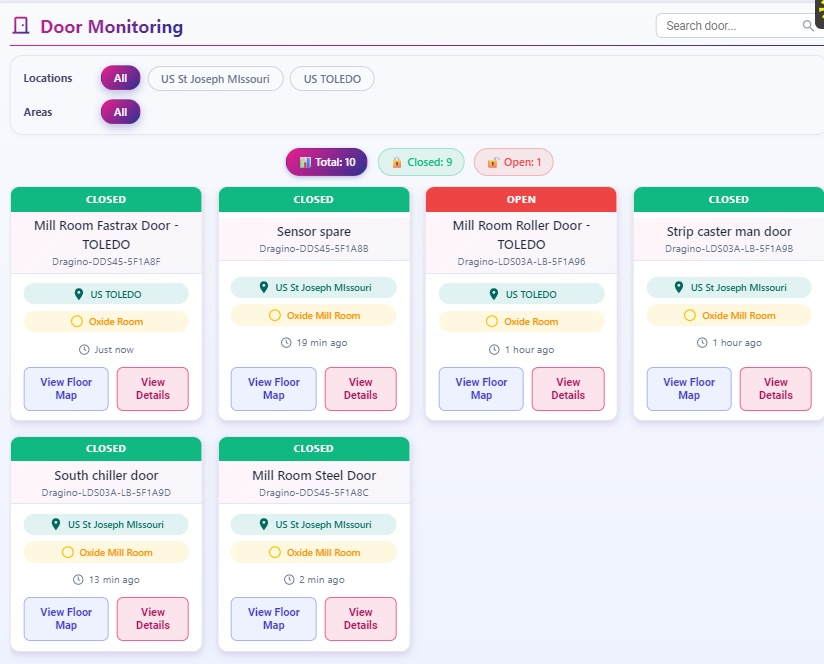This screenshot has height=664, width=824.
Task: Select the US St Joseph MIssouri filter chip
Action: (215, 77)
